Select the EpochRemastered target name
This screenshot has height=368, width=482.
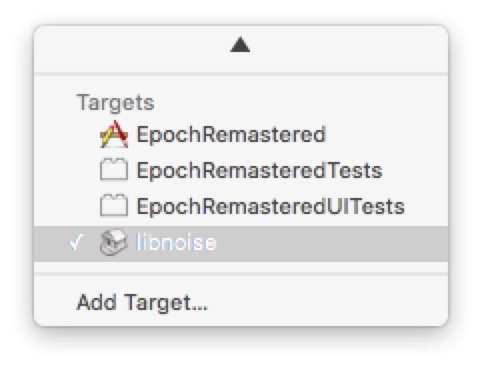tap(231, 135)
